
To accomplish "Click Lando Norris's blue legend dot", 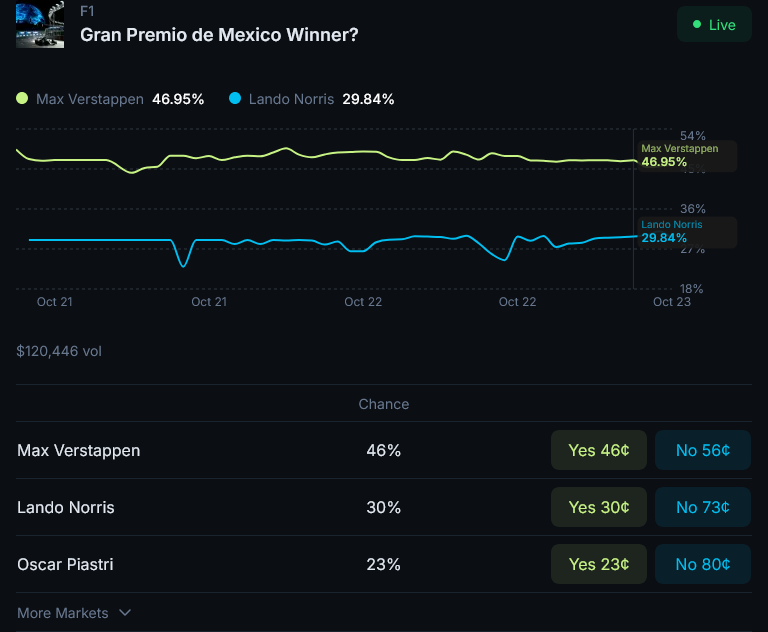I will [235, 98].
